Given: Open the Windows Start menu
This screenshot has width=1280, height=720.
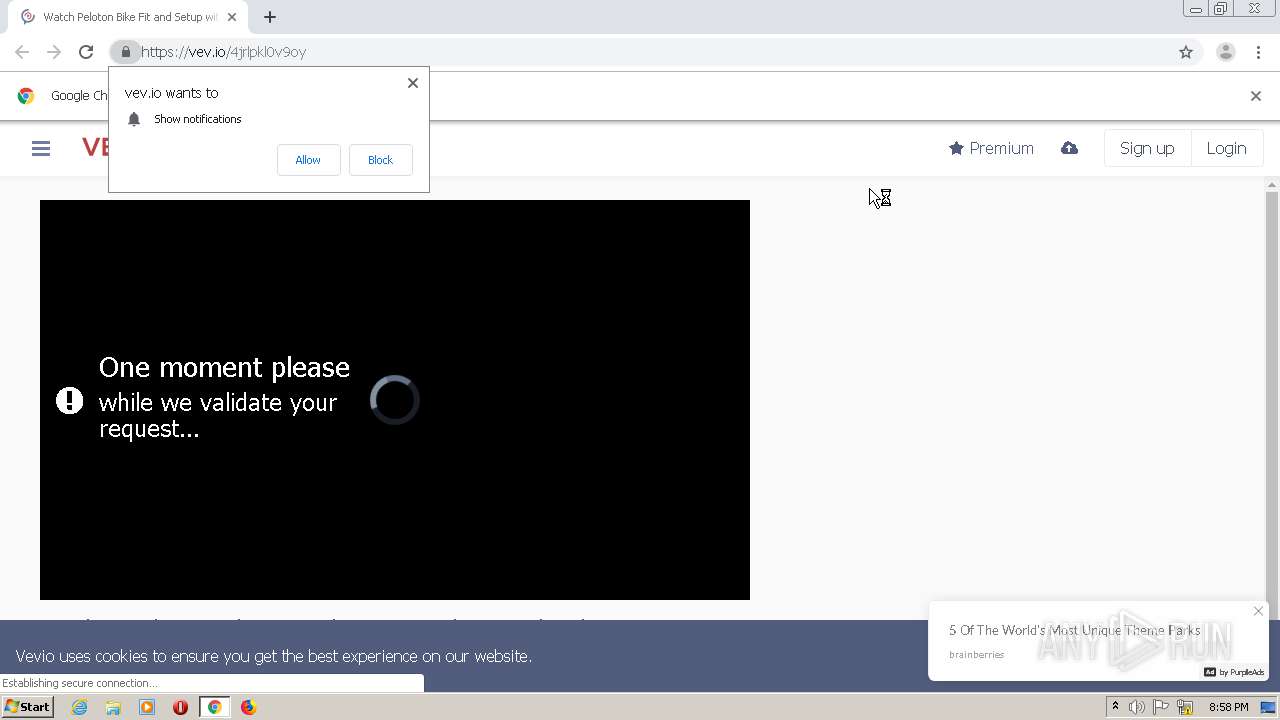Looking at the screenshot, I should point(27,707).
